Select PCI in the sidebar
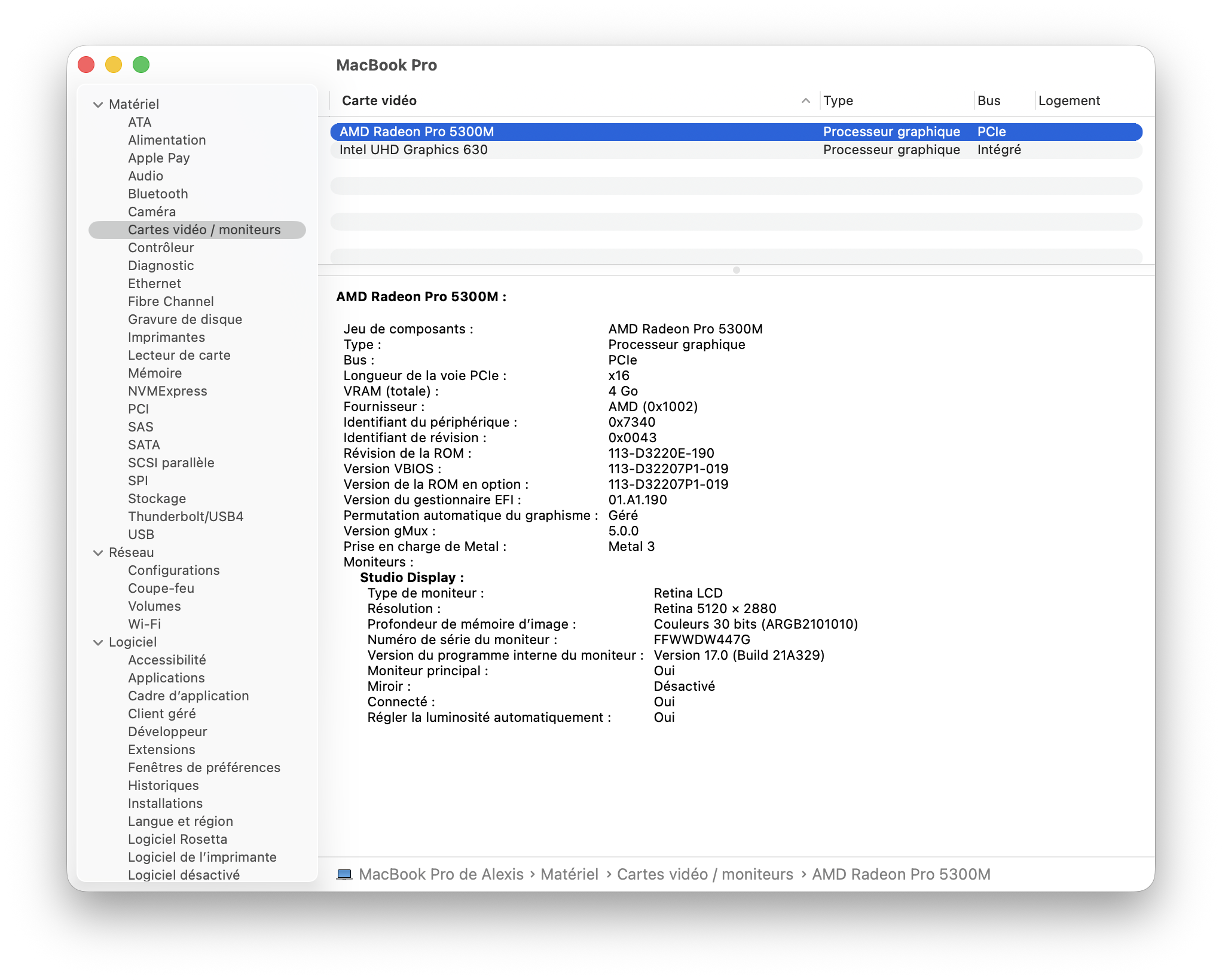Screen dimensions: 1222x980 [138, 409]
